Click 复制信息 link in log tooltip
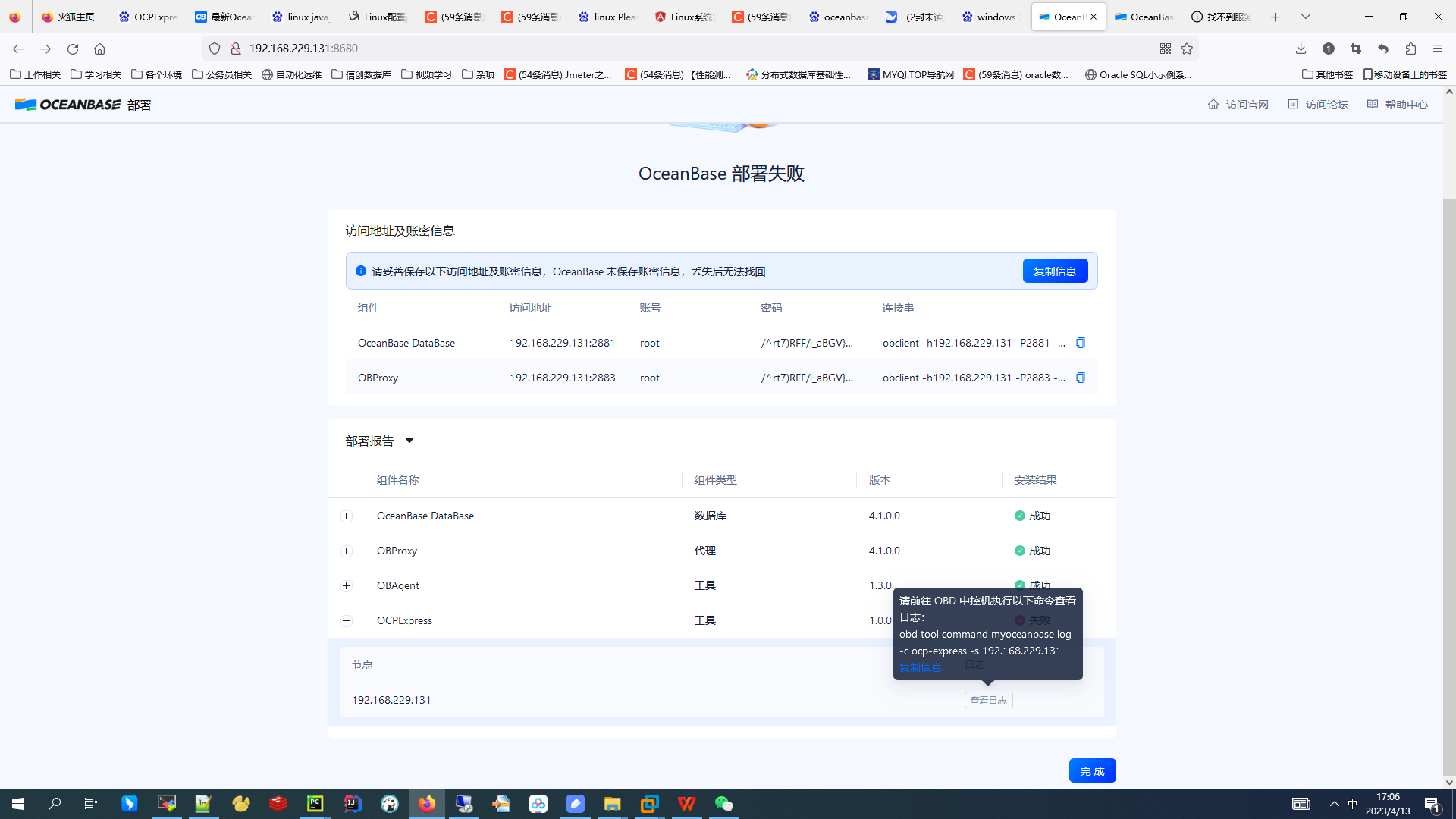Screen dimensions: 1456x819 [x=920, y=667]
